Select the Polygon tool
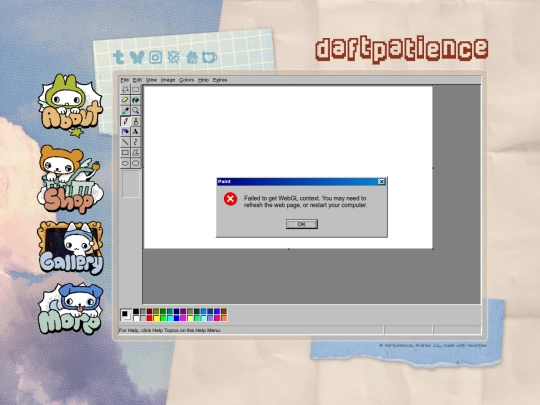540x405 pixels. [x=136, y=153]
